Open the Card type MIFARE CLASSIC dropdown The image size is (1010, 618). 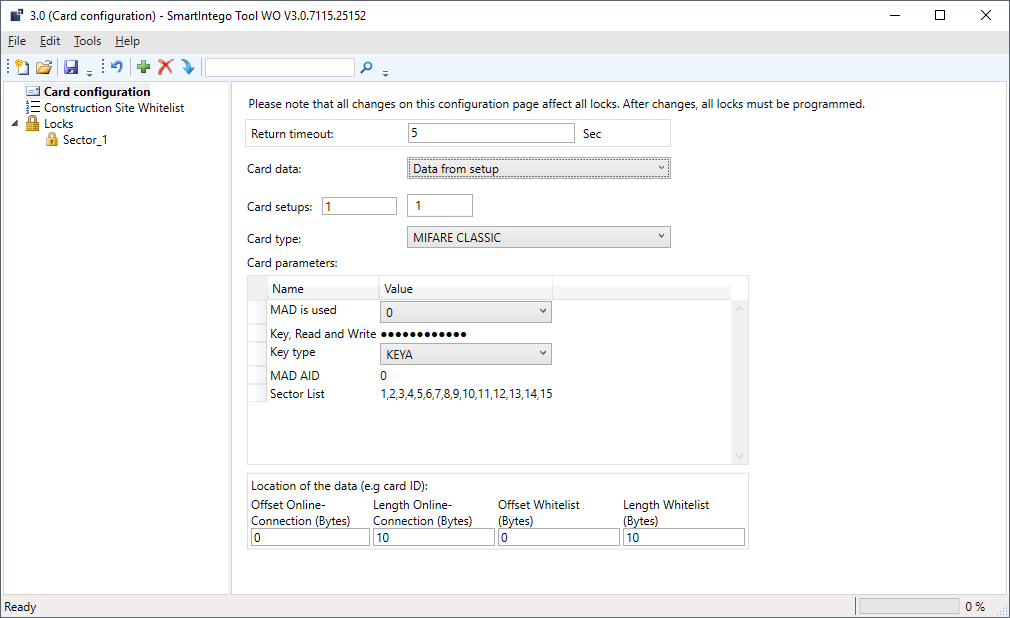click(538, 238)
